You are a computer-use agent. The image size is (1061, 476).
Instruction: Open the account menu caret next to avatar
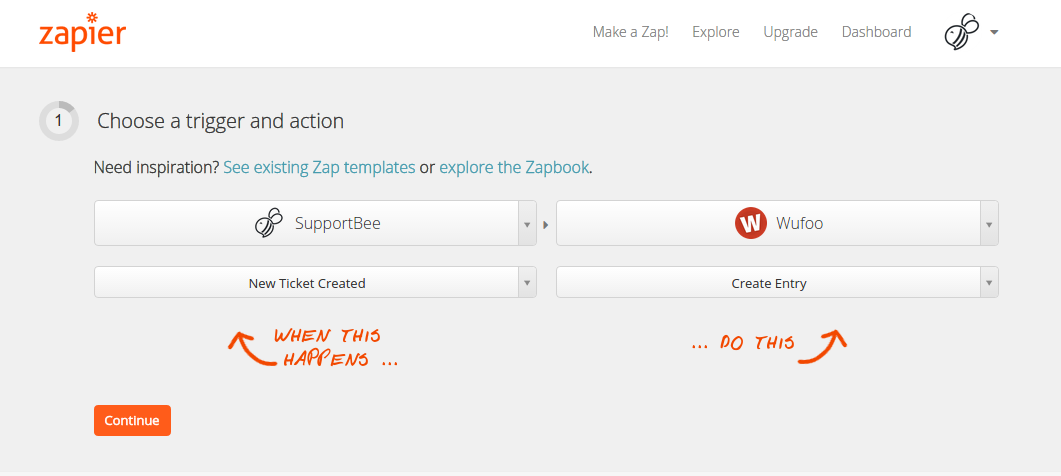pos(994,32)
